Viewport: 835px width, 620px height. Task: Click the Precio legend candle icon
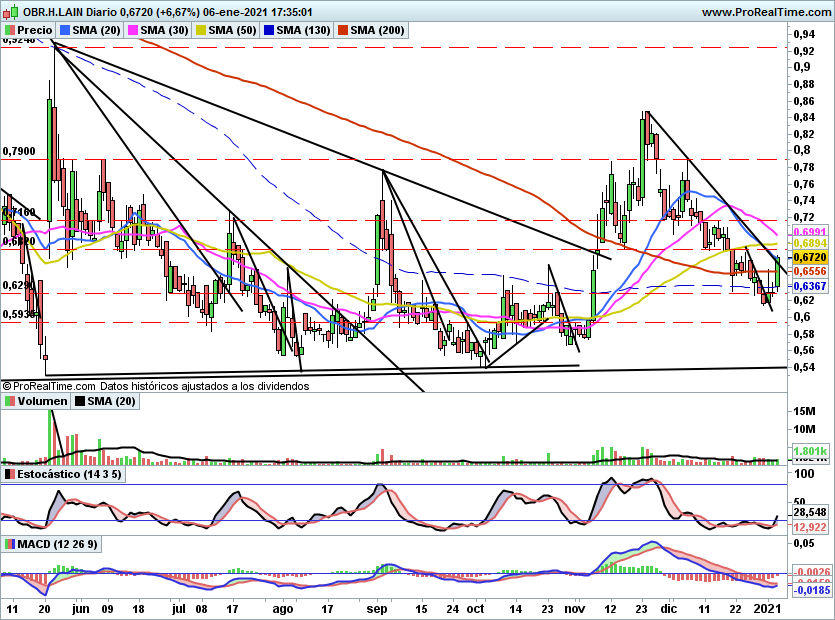pos(10,31)
